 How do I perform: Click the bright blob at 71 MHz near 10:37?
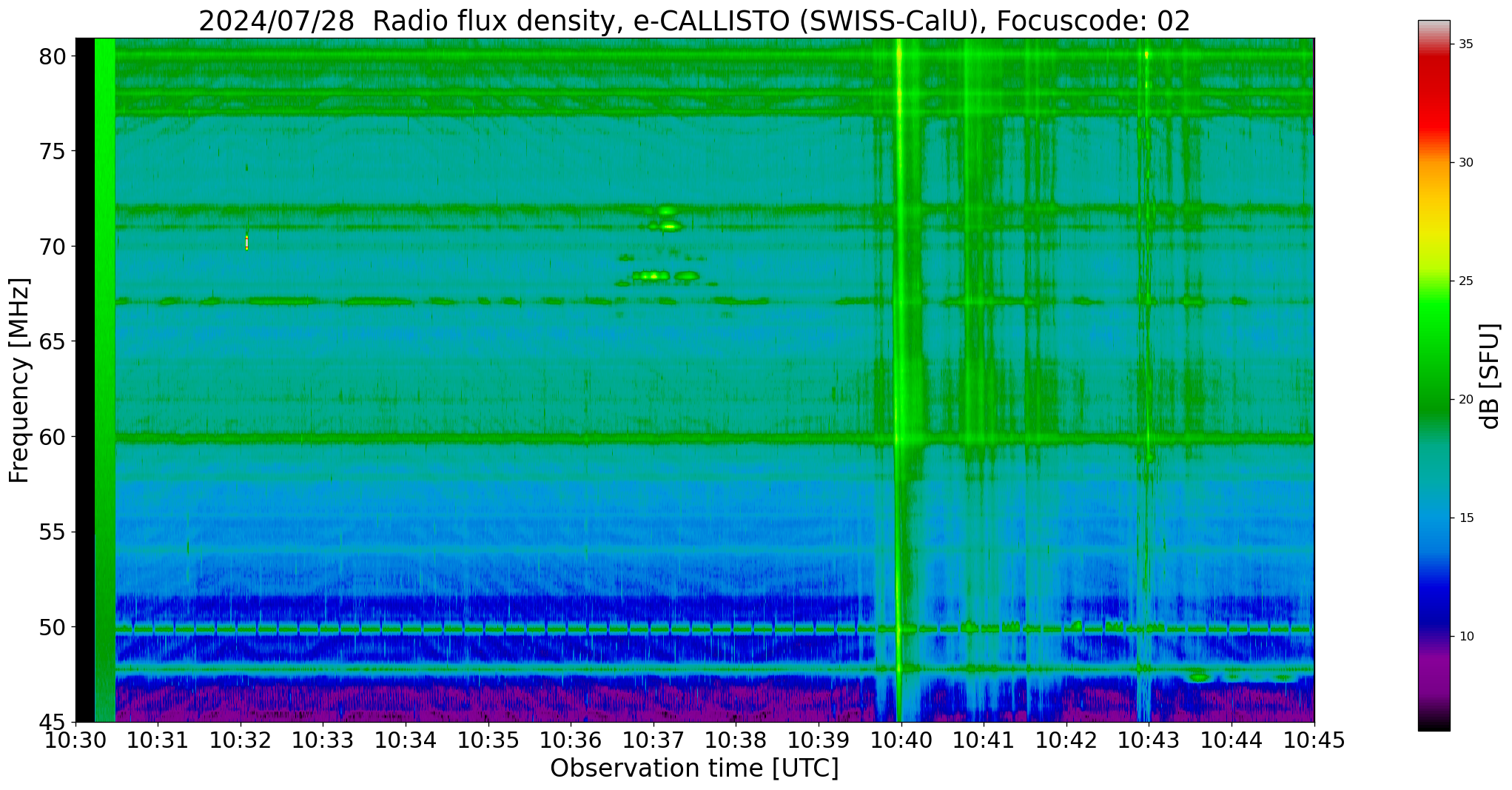tap(671, 226)
